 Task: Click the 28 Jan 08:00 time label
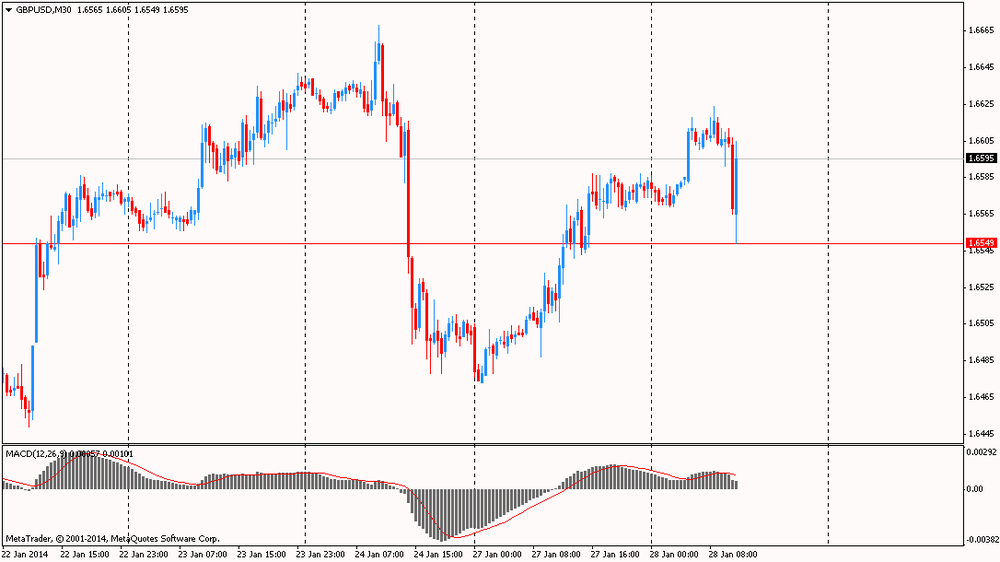(x=733, y=552)
